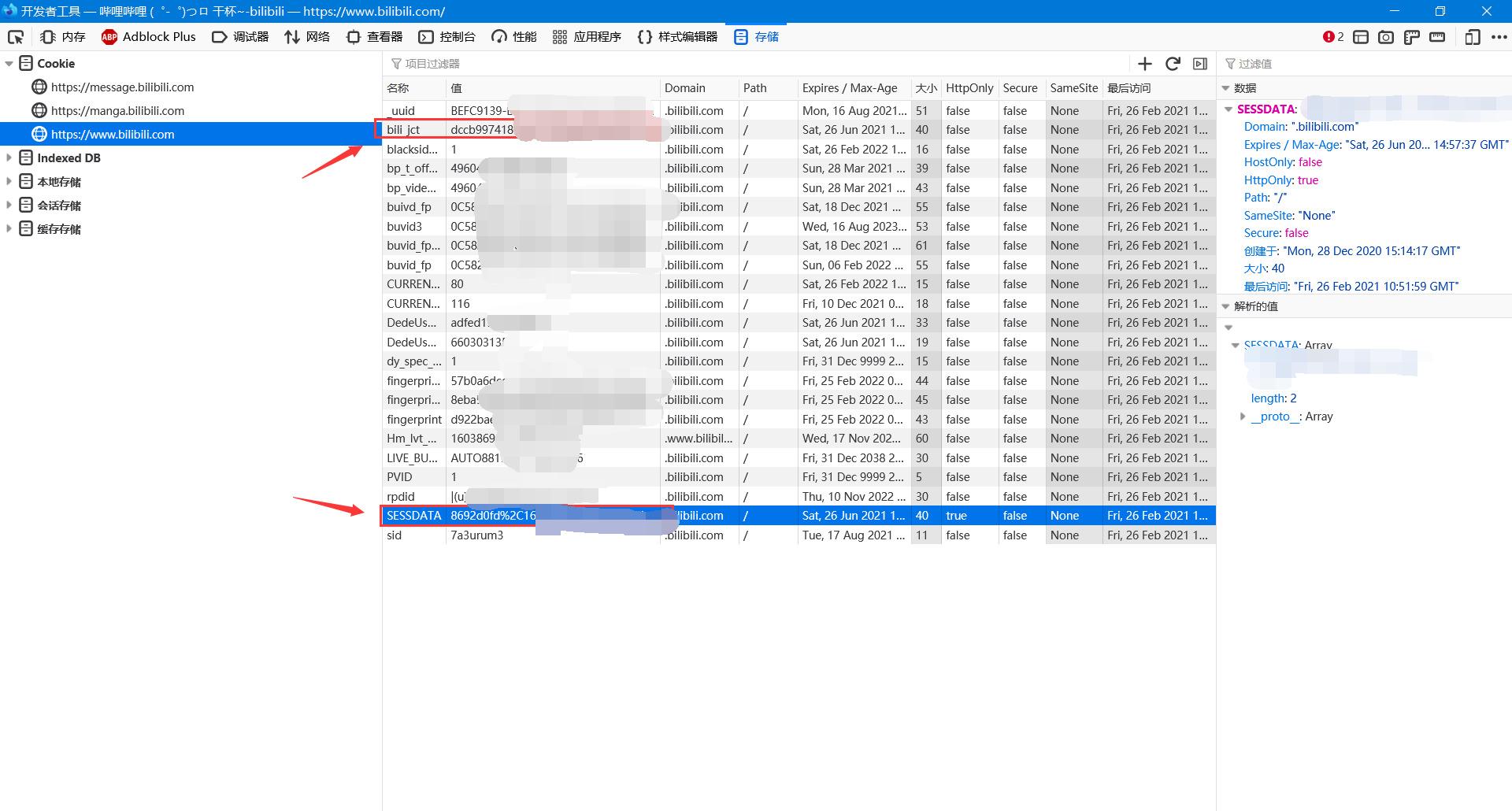Viewport: 1512px width, 811px height.
Task: Expand the __proto__ Array entry
Action: (1243, 417)
